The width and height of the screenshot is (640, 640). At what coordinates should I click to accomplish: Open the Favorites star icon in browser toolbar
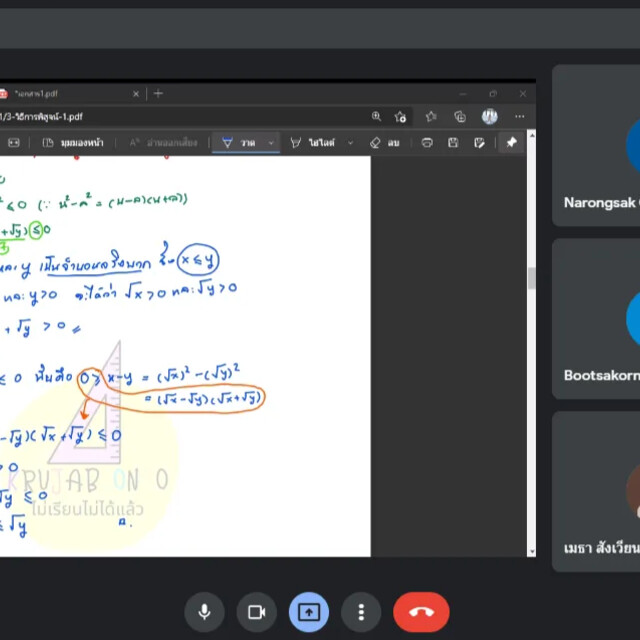point(431,117)
